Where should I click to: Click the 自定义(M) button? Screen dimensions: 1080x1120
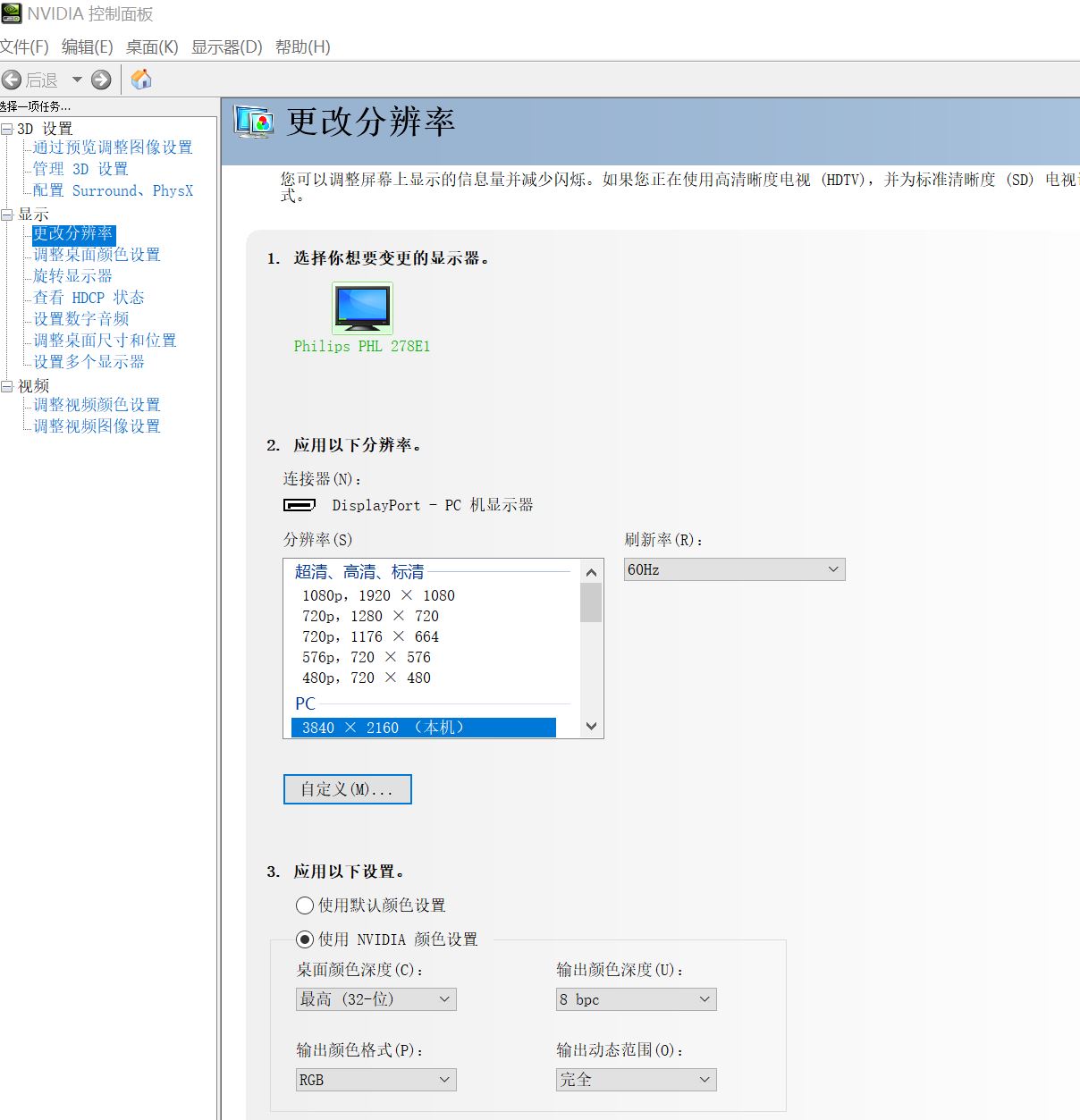[x=347, y=789]
